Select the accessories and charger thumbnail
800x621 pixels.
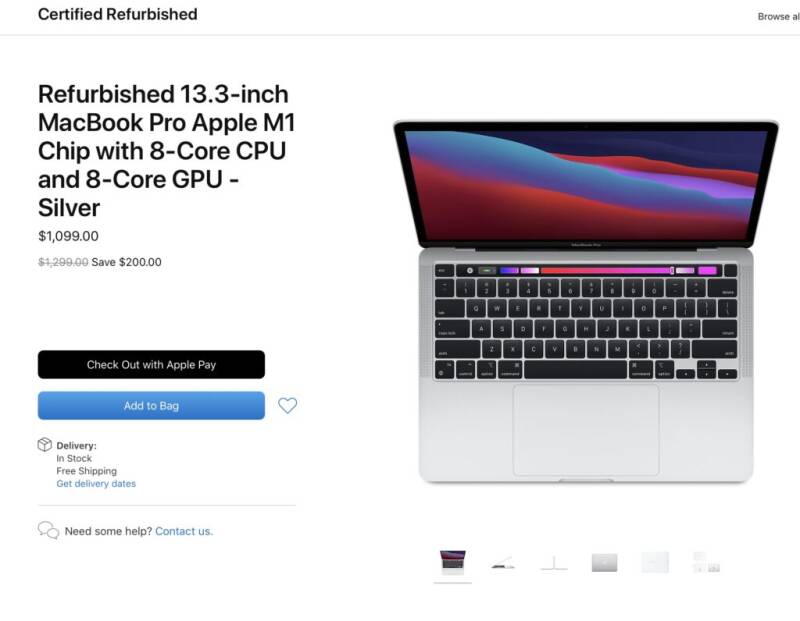706,562
